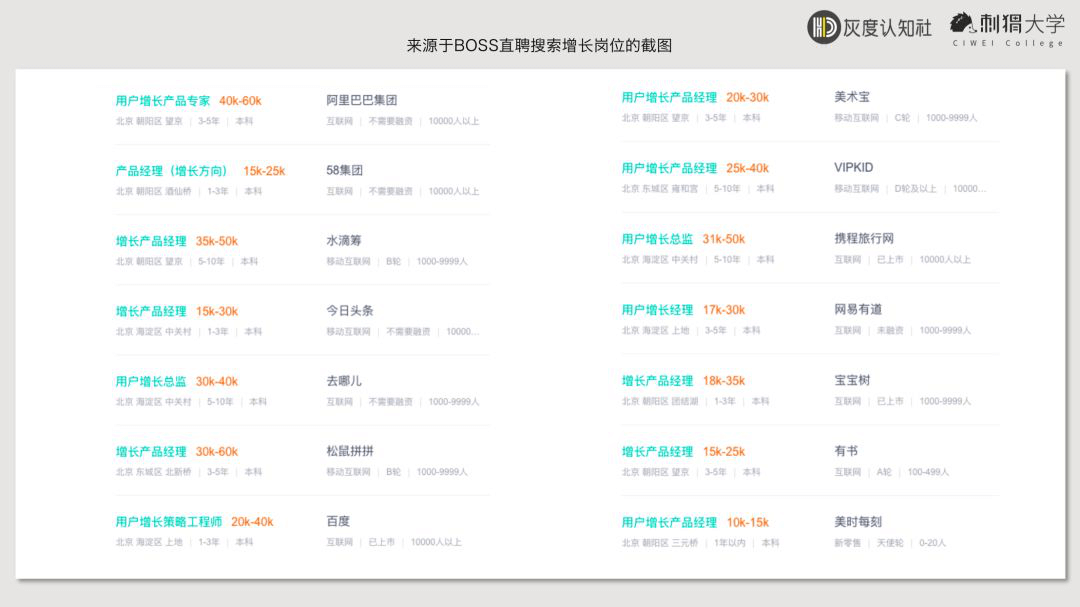Click location text 北京 朝阳区 三元桥
Viewport: 1080px width, 607px height.
tap(660, 544)
